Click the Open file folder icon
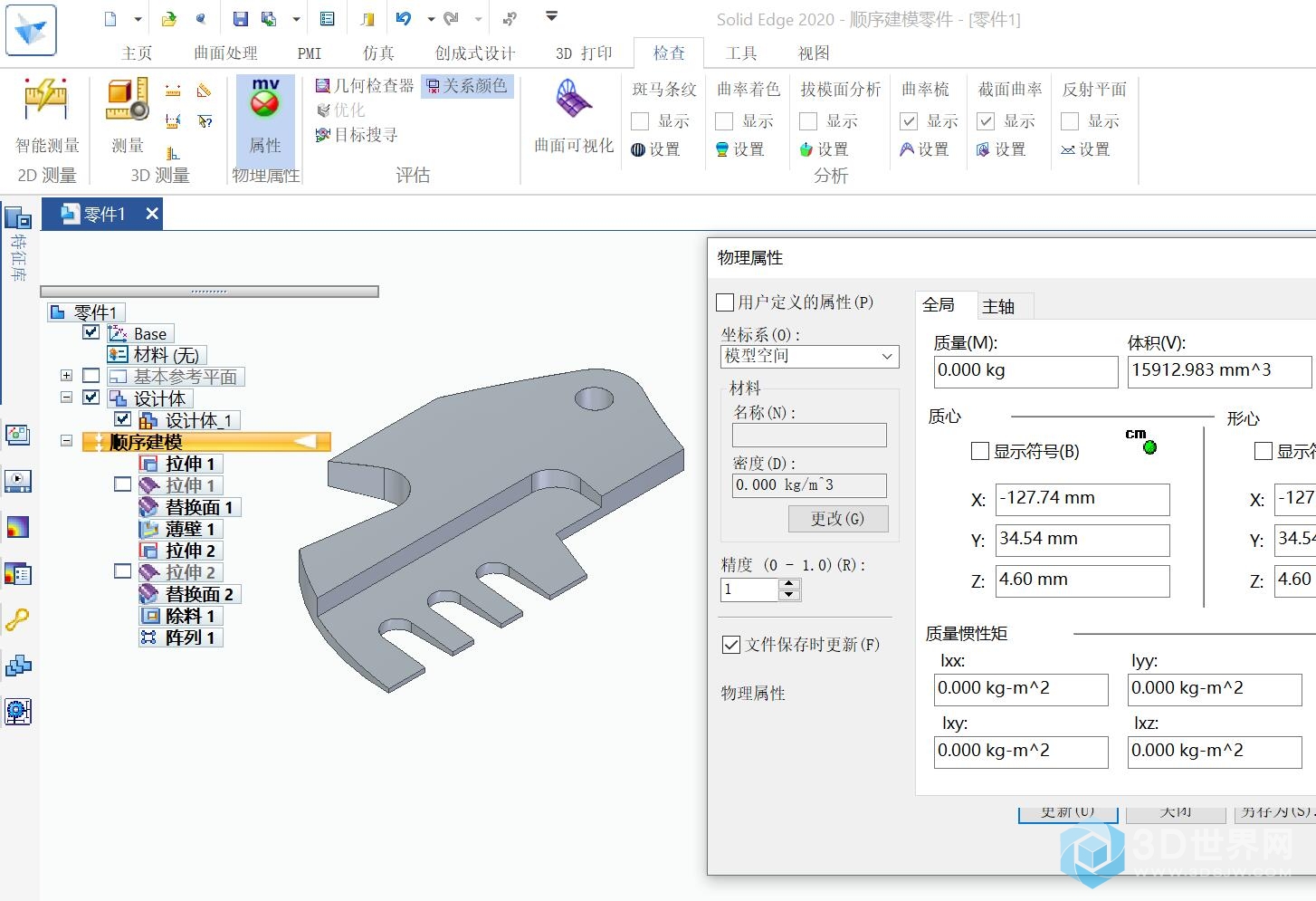The image size is (1316, 901). tap(169, 18)
